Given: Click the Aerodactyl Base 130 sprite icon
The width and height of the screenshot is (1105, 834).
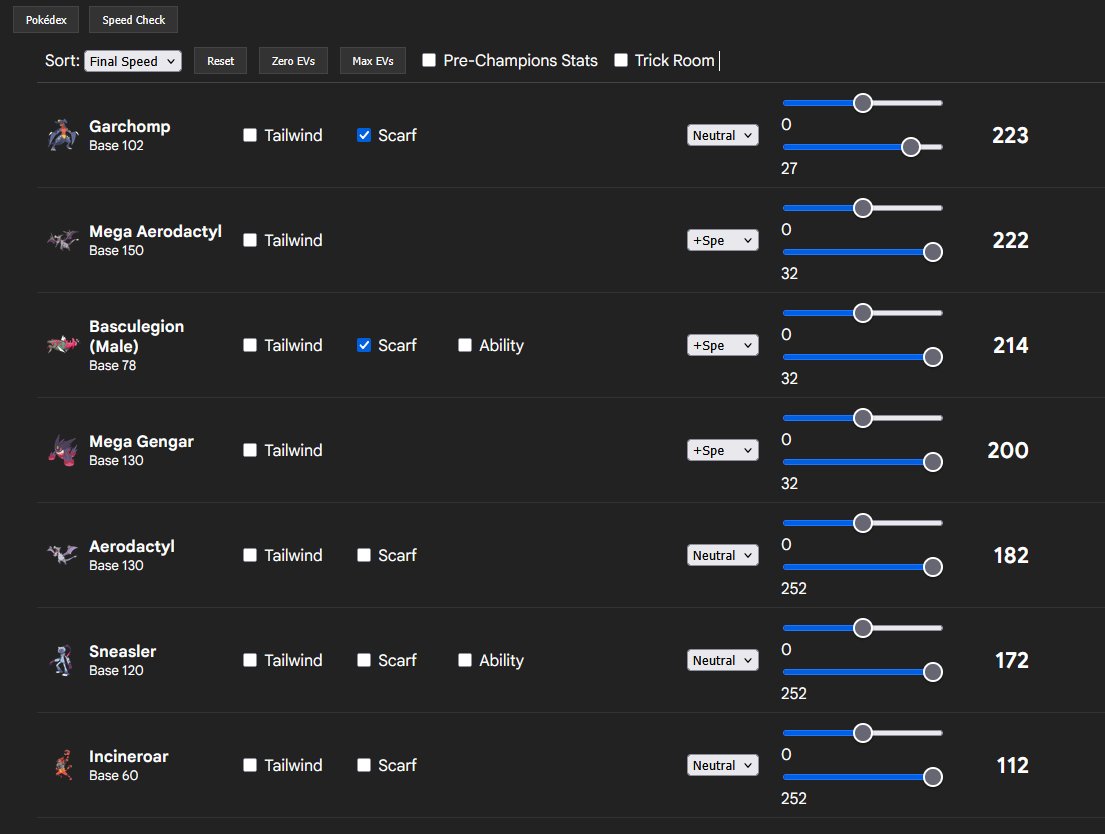Looking at the screenshot, I should coord(63,555).
